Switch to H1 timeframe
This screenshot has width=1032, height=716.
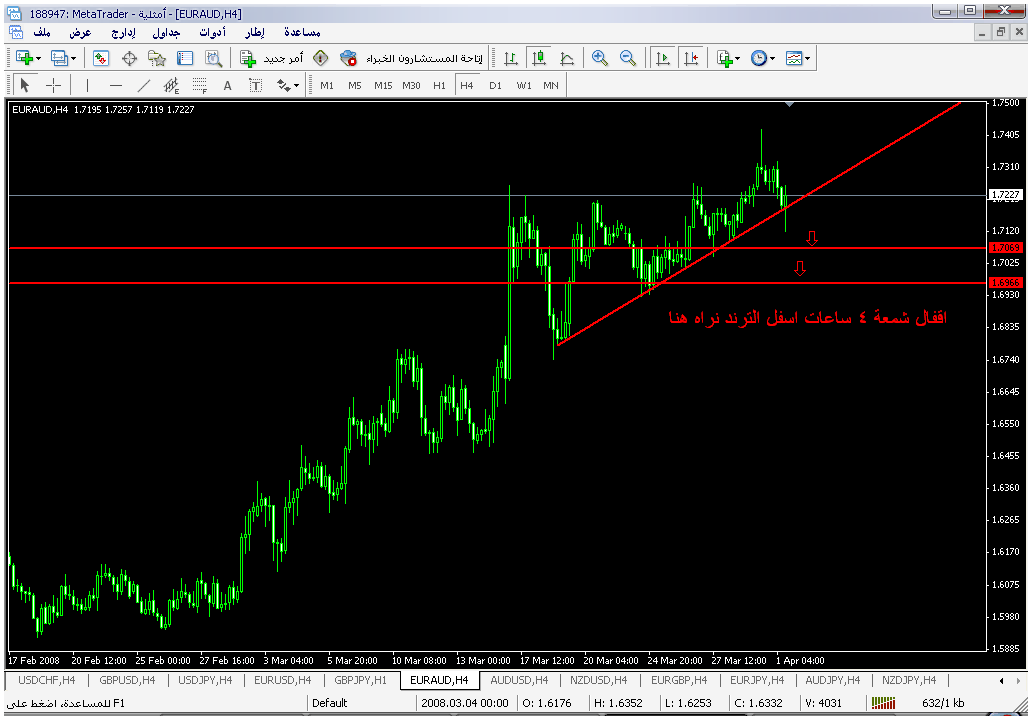(x=439, y=85)
